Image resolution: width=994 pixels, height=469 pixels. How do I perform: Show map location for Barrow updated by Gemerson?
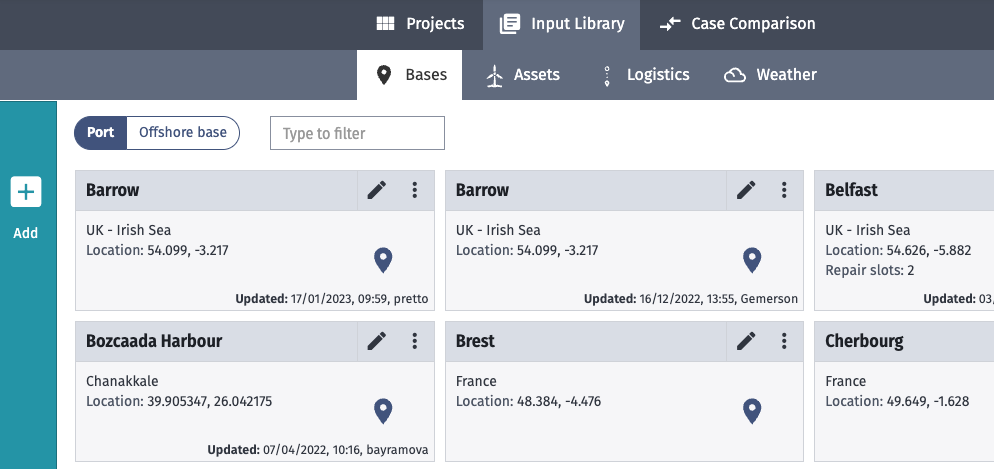coord(752,260)
